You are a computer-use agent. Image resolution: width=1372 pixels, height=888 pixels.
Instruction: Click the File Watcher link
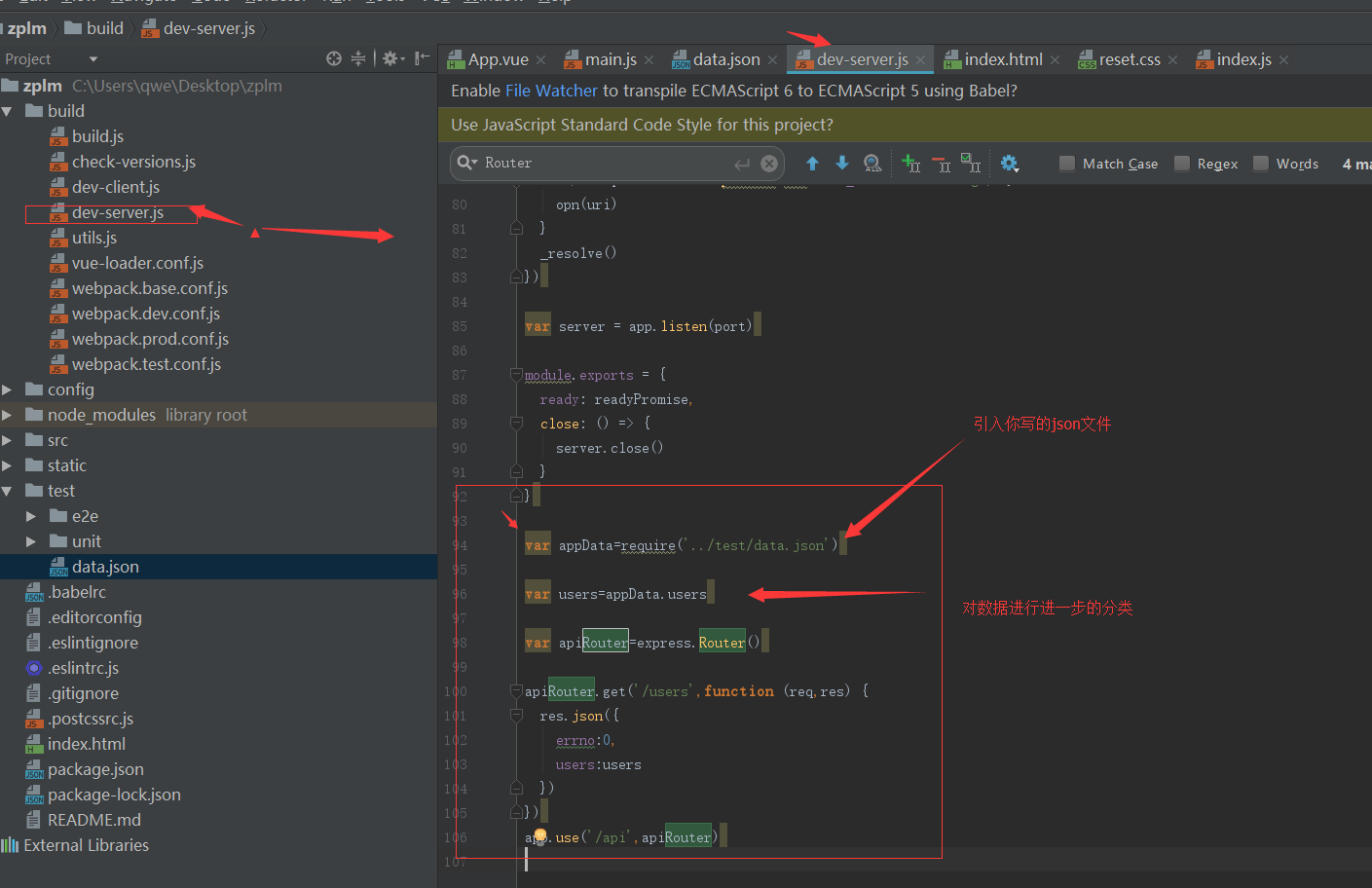pyautogui.click(x=551, y=91)
